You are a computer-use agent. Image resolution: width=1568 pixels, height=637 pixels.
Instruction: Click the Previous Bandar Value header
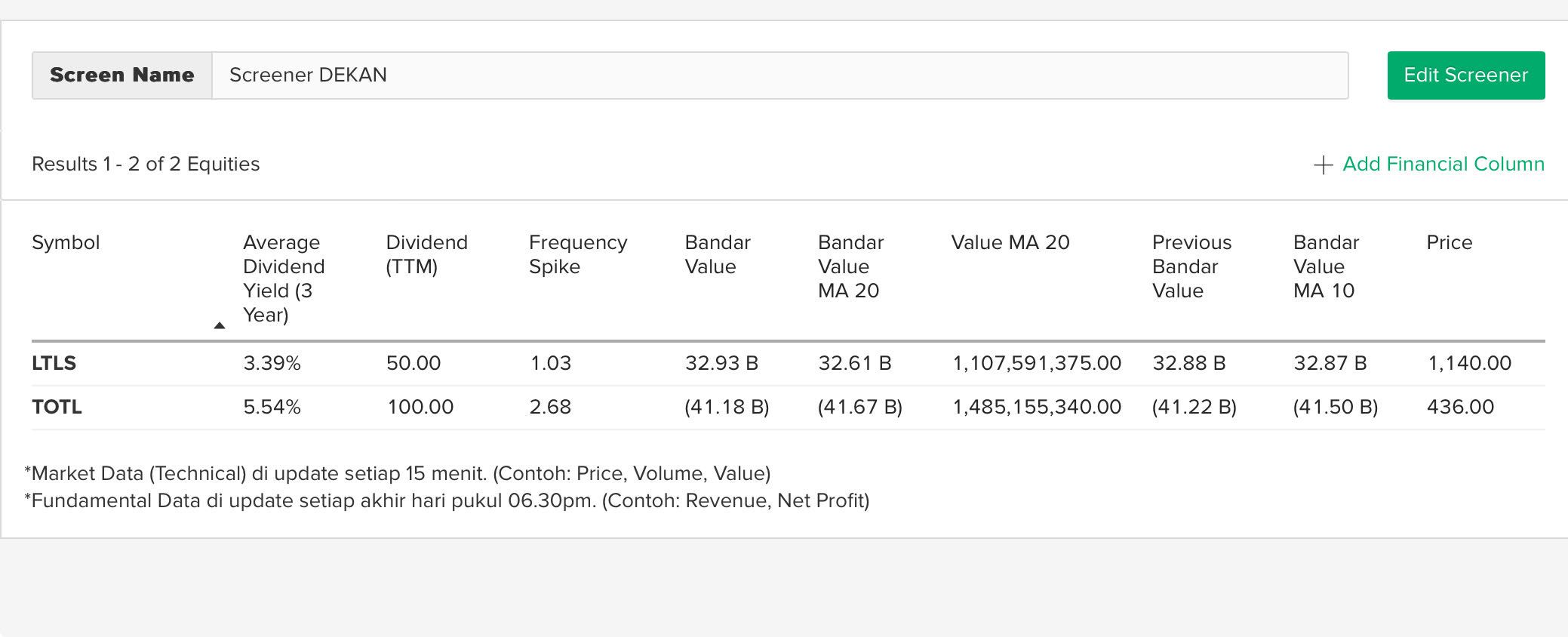[1191, 266]
